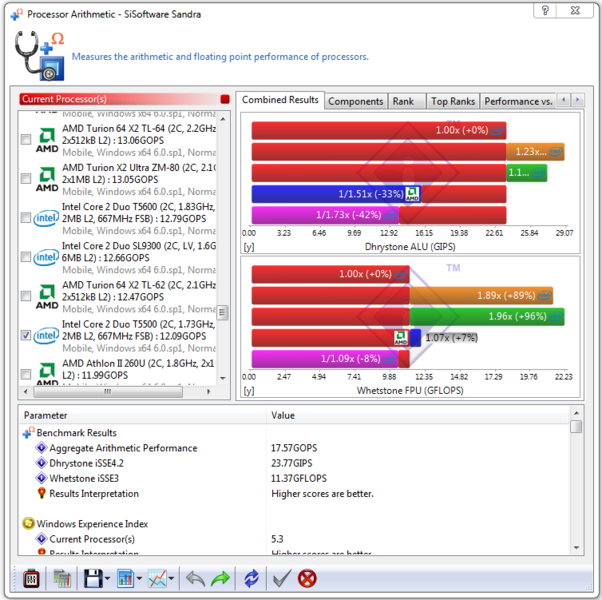
Task: Check the Intel Core 2 Duo T5600 checkbox
Action: [x=26, y=218]
